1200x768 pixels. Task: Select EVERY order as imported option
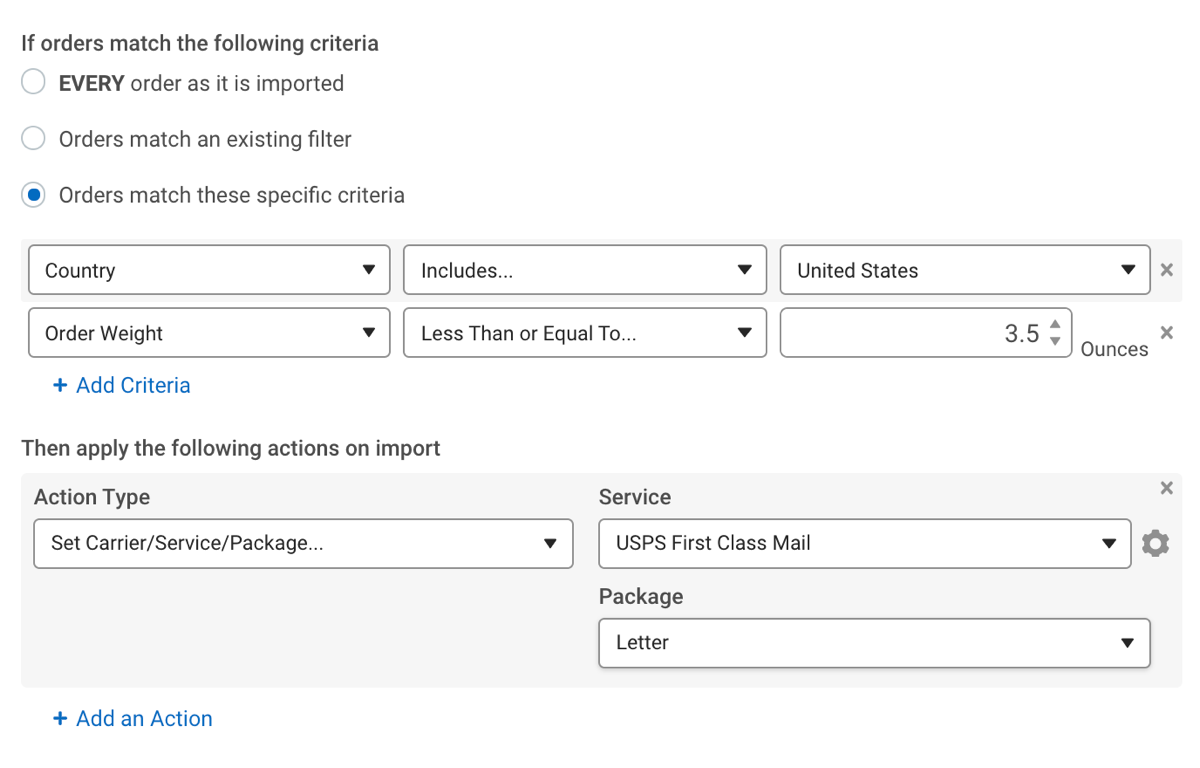34,82
